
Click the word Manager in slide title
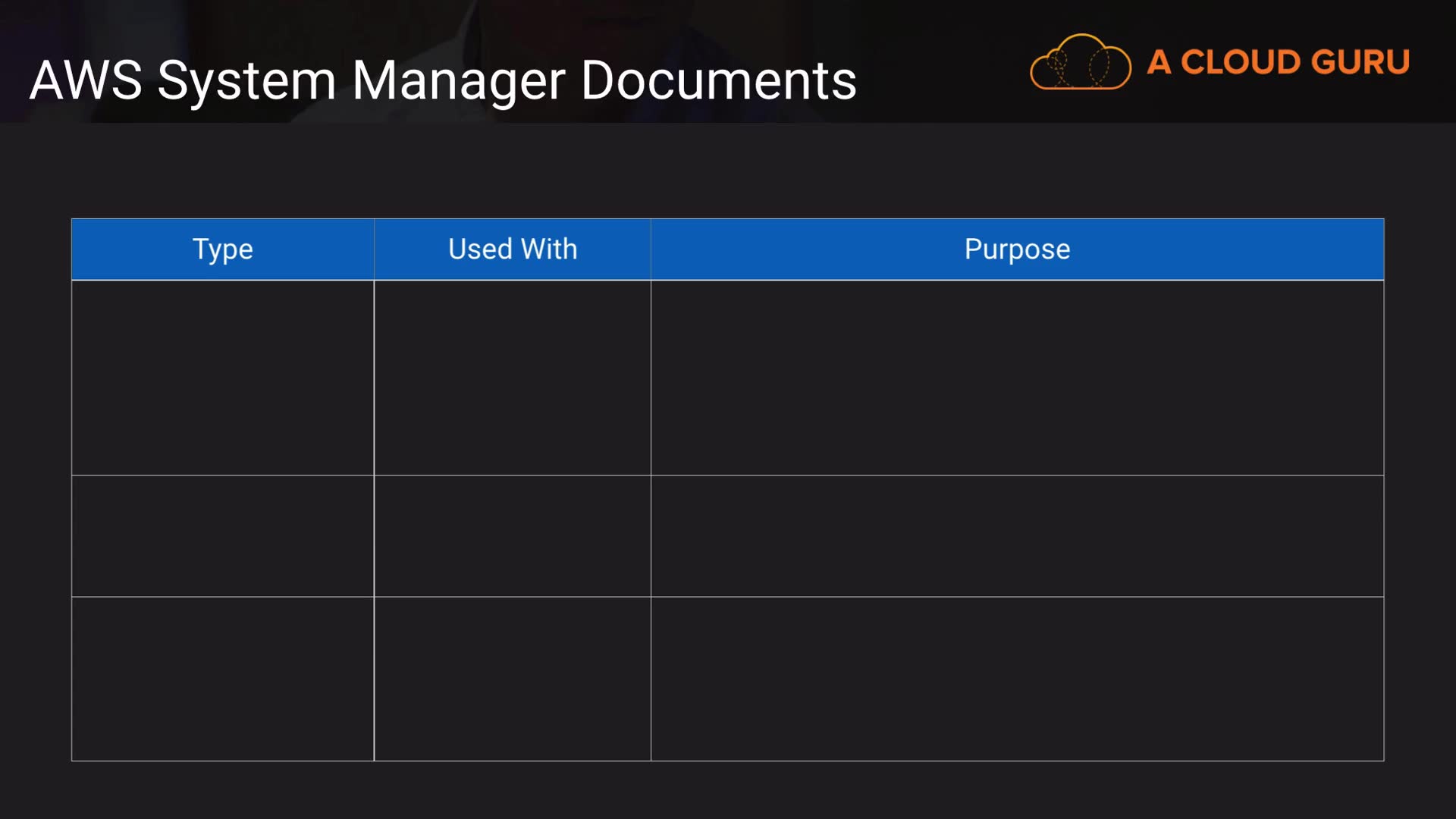(458, 80)
